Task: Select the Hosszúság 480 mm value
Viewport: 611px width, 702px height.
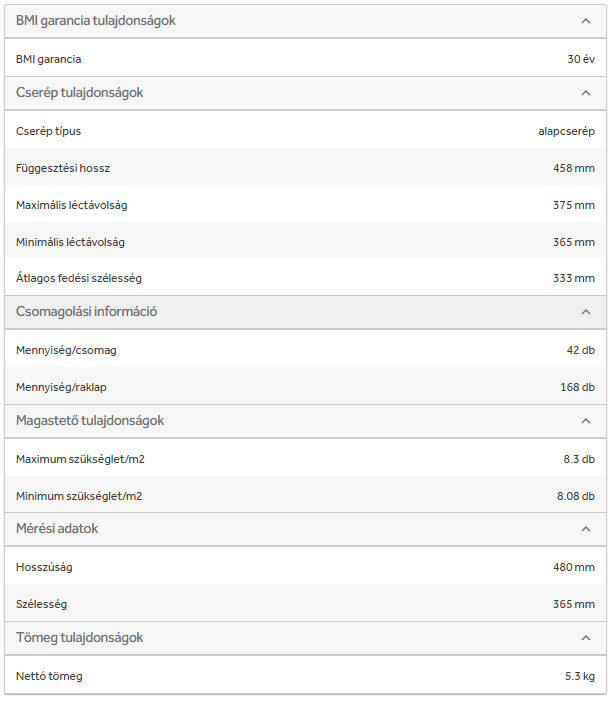Action: 573,568
